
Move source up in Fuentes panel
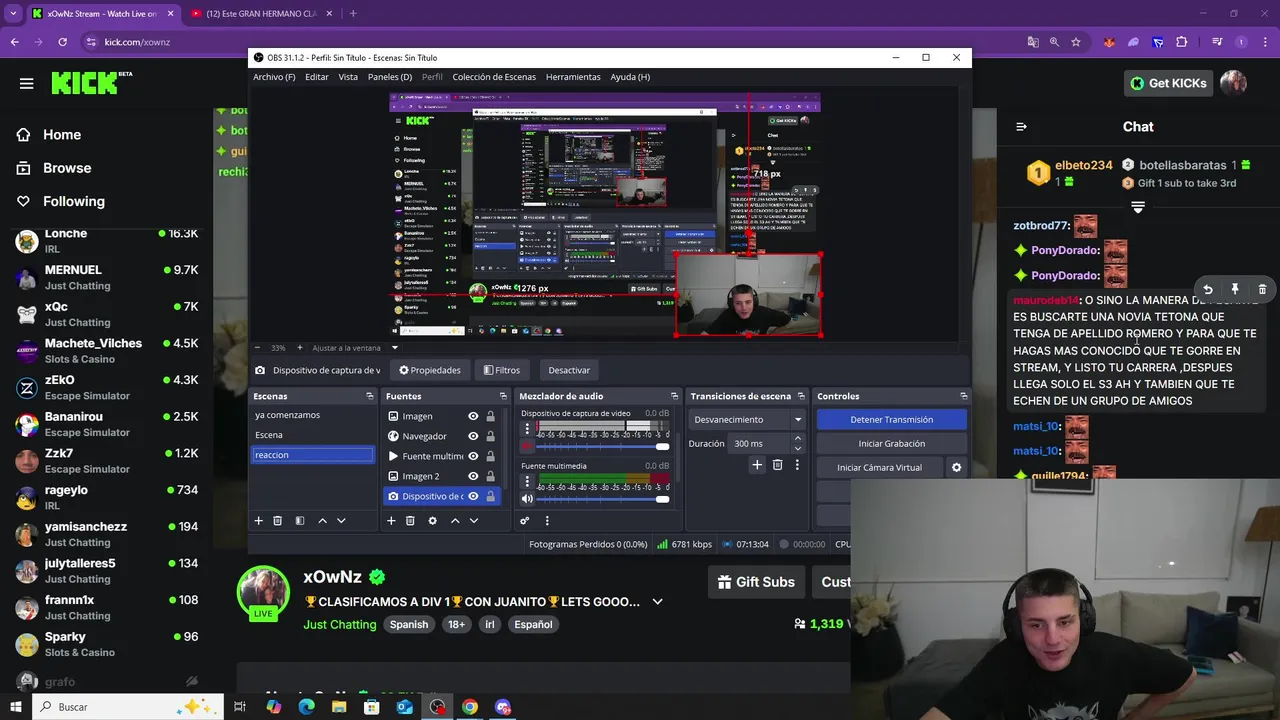coord(455,521)
